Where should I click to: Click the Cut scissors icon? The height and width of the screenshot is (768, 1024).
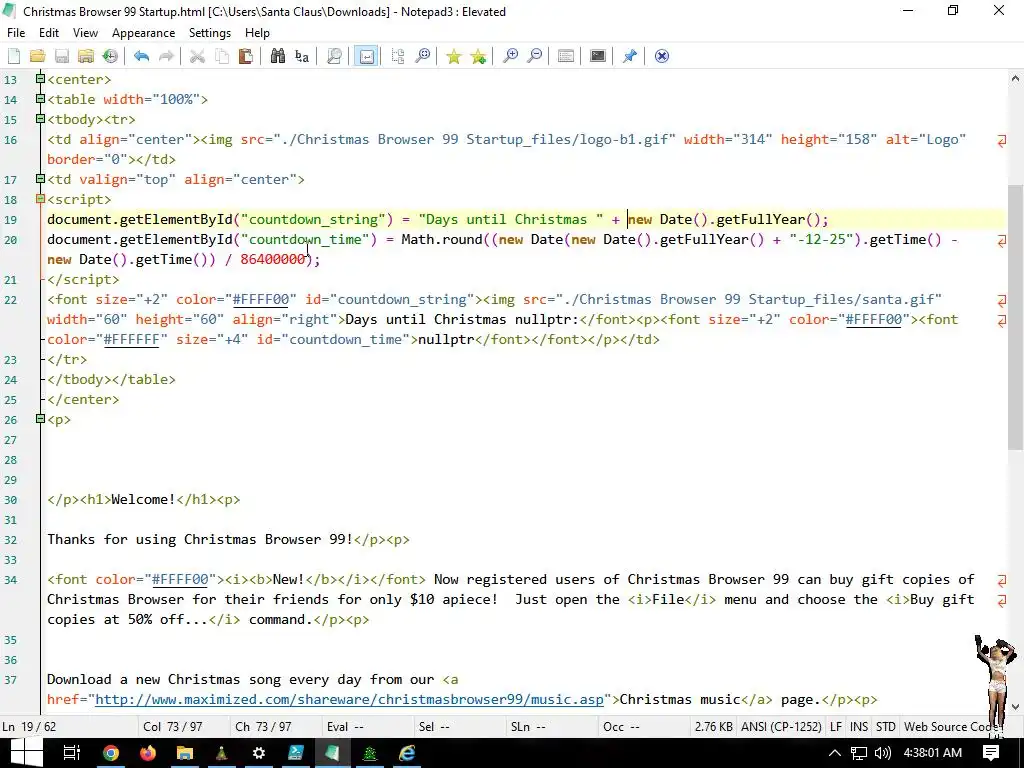pyautogui.click(x=197, y=56)
